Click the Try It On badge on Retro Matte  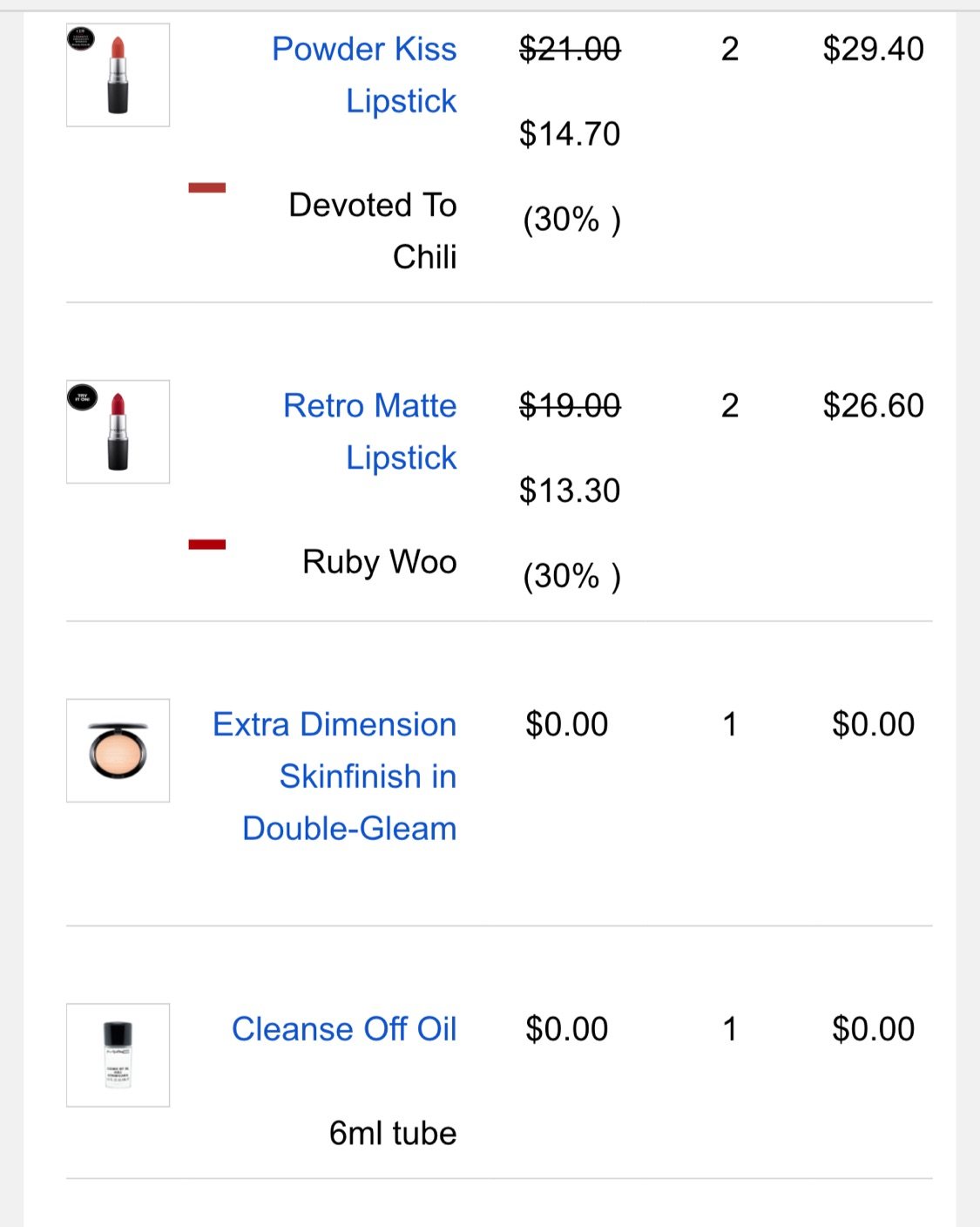coord(83,397)
